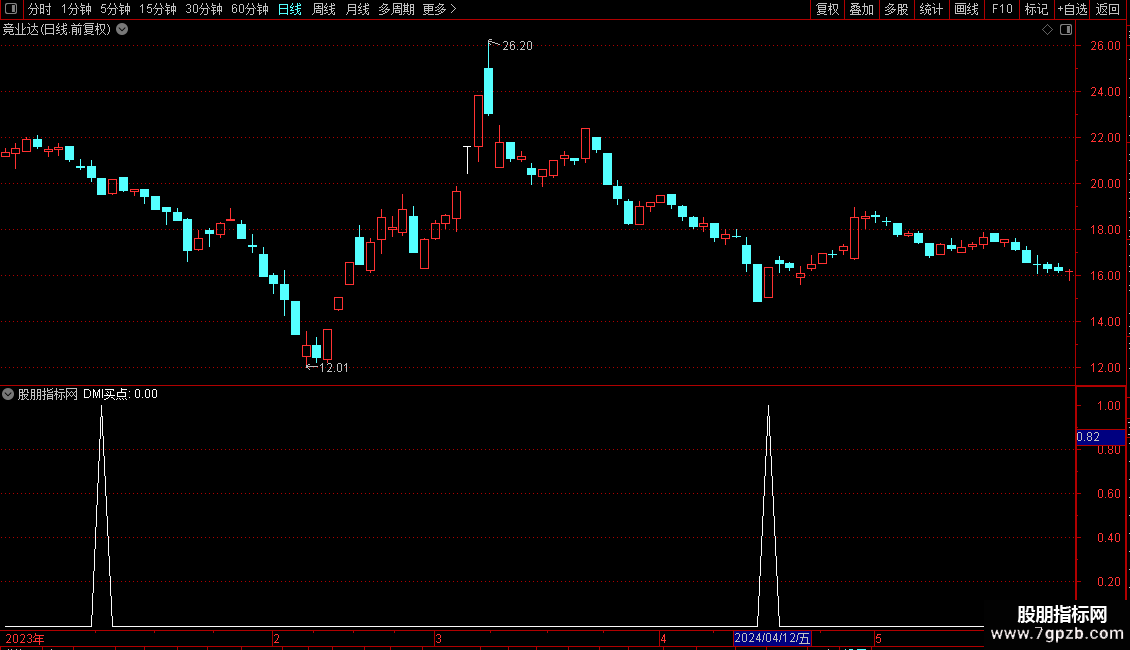Screen dimensions: 1130x650
Task: Click the 叠加 overlay button
Action: pyautogui.click(x=861, y=9)
